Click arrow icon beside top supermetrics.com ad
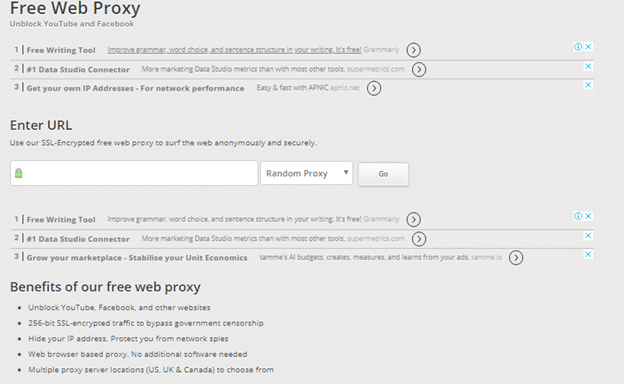This screenshot has width=624, height=384. coord(419,70)
